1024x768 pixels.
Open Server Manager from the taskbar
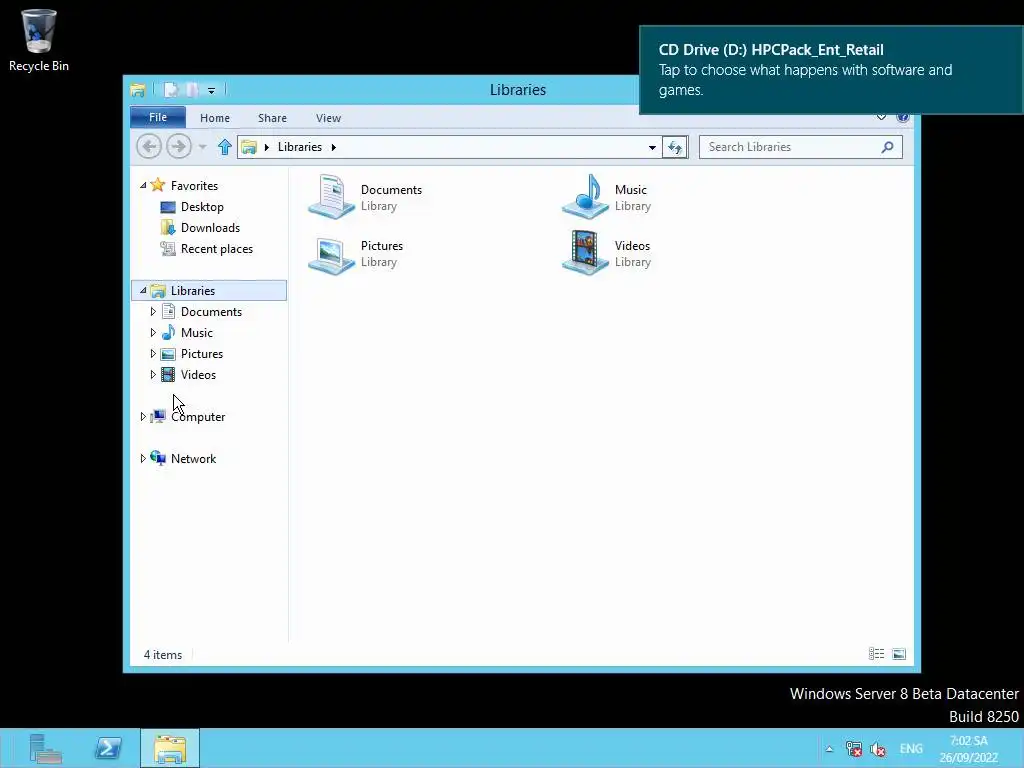point(46,748)
